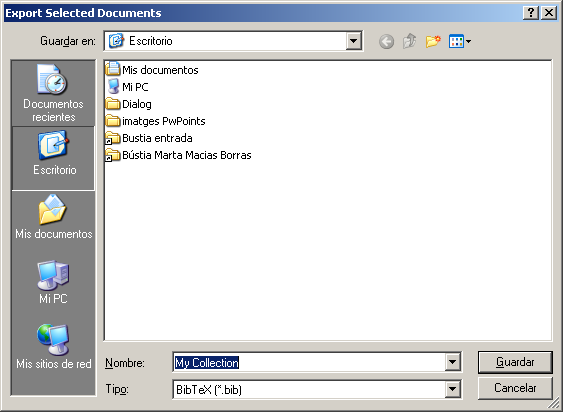Expand the Guardar en location dropdown
Screen dimensions: 563x412
tap(353, 41)
